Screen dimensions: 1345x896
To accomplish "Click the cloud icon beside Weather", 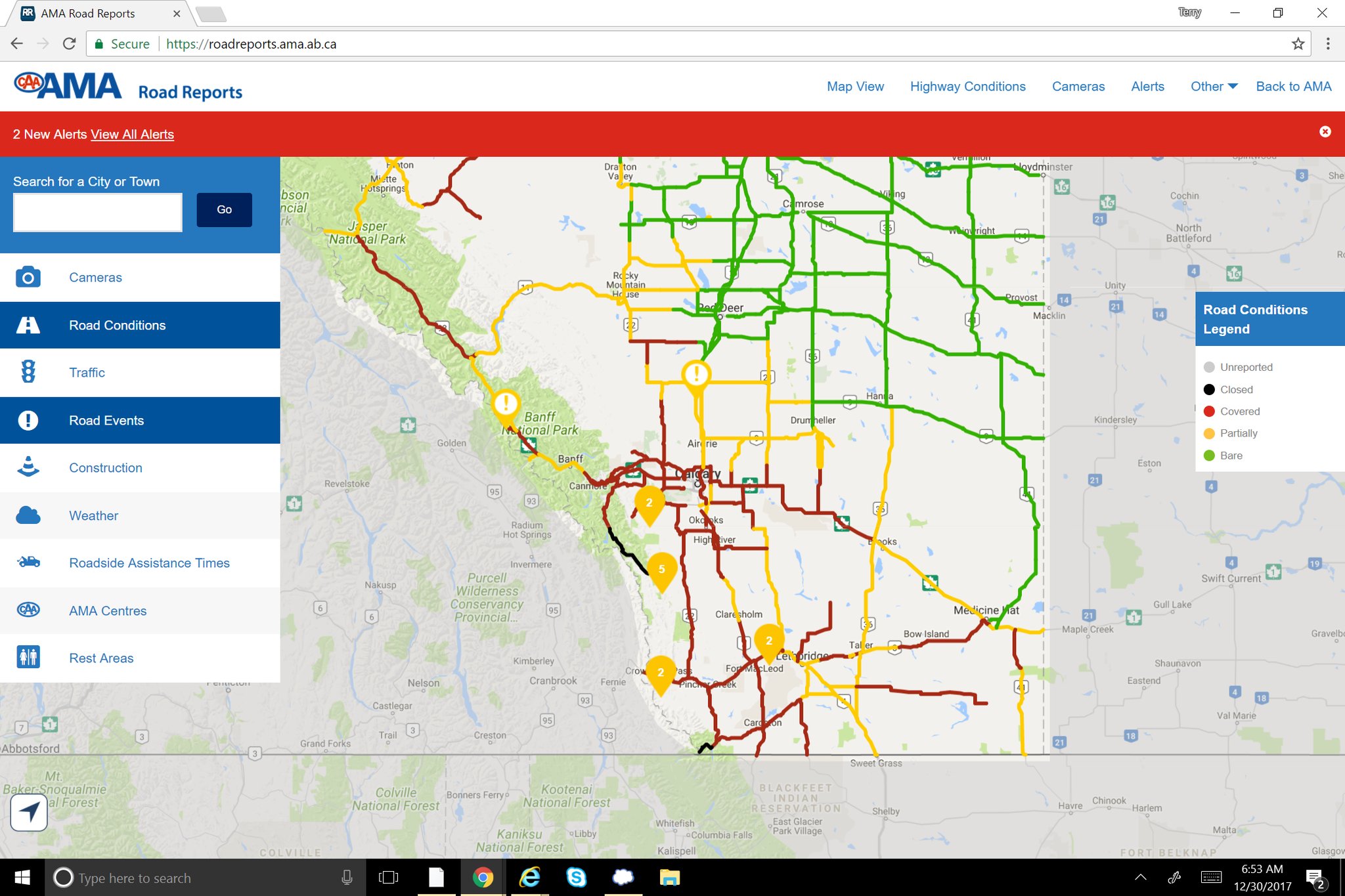I will coord(28,515).
